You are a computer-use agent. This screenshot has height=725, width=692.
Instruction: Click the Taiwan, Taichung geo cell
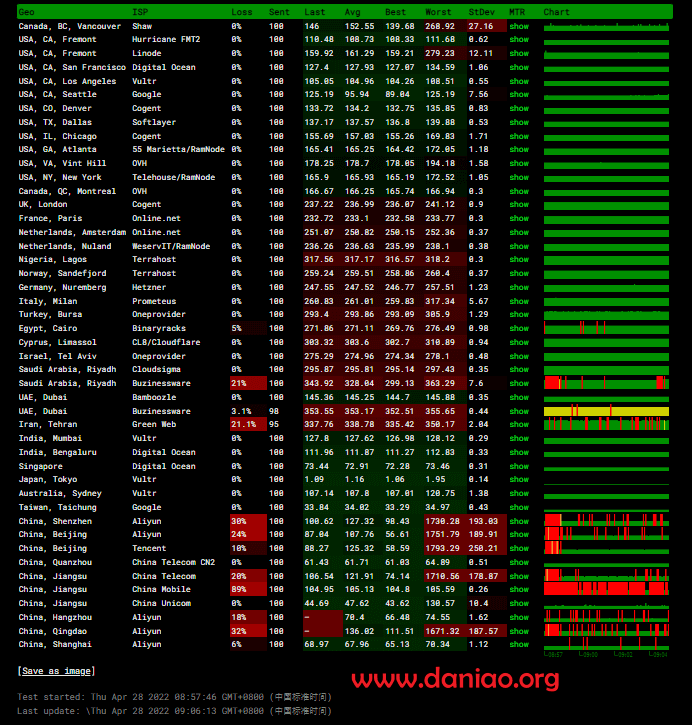click(57, 507)
